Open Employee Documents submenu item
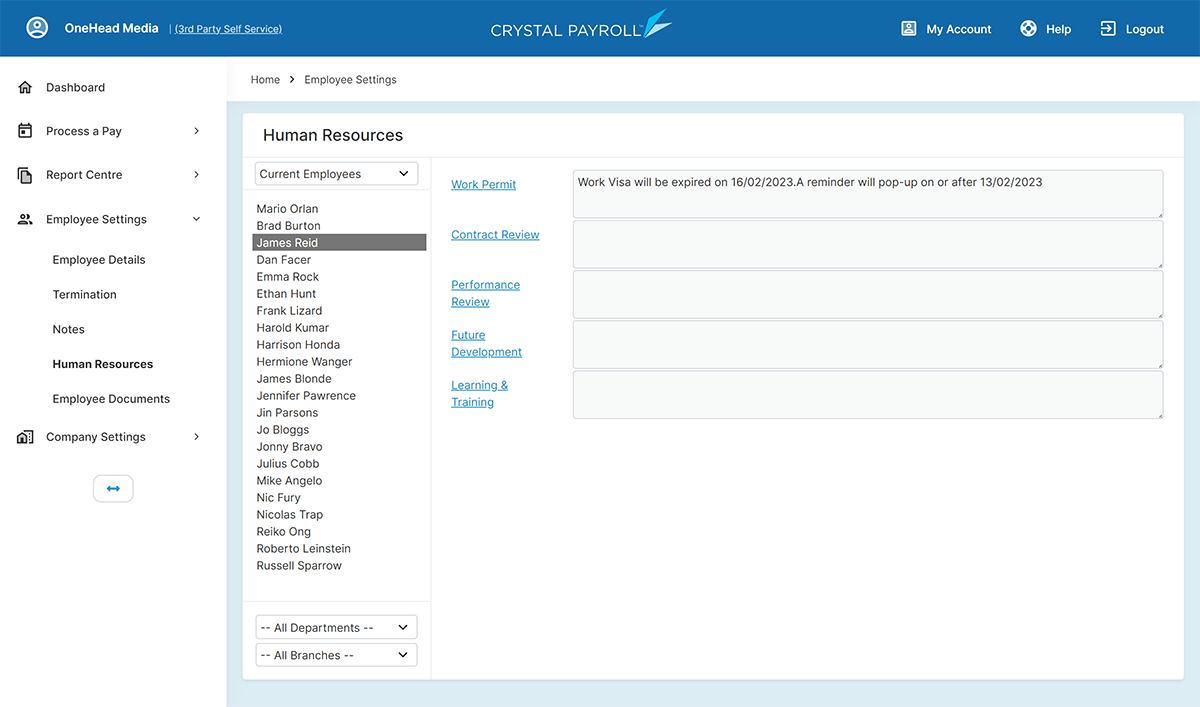Screen dimensions: 1200x707 click(111, 399)
